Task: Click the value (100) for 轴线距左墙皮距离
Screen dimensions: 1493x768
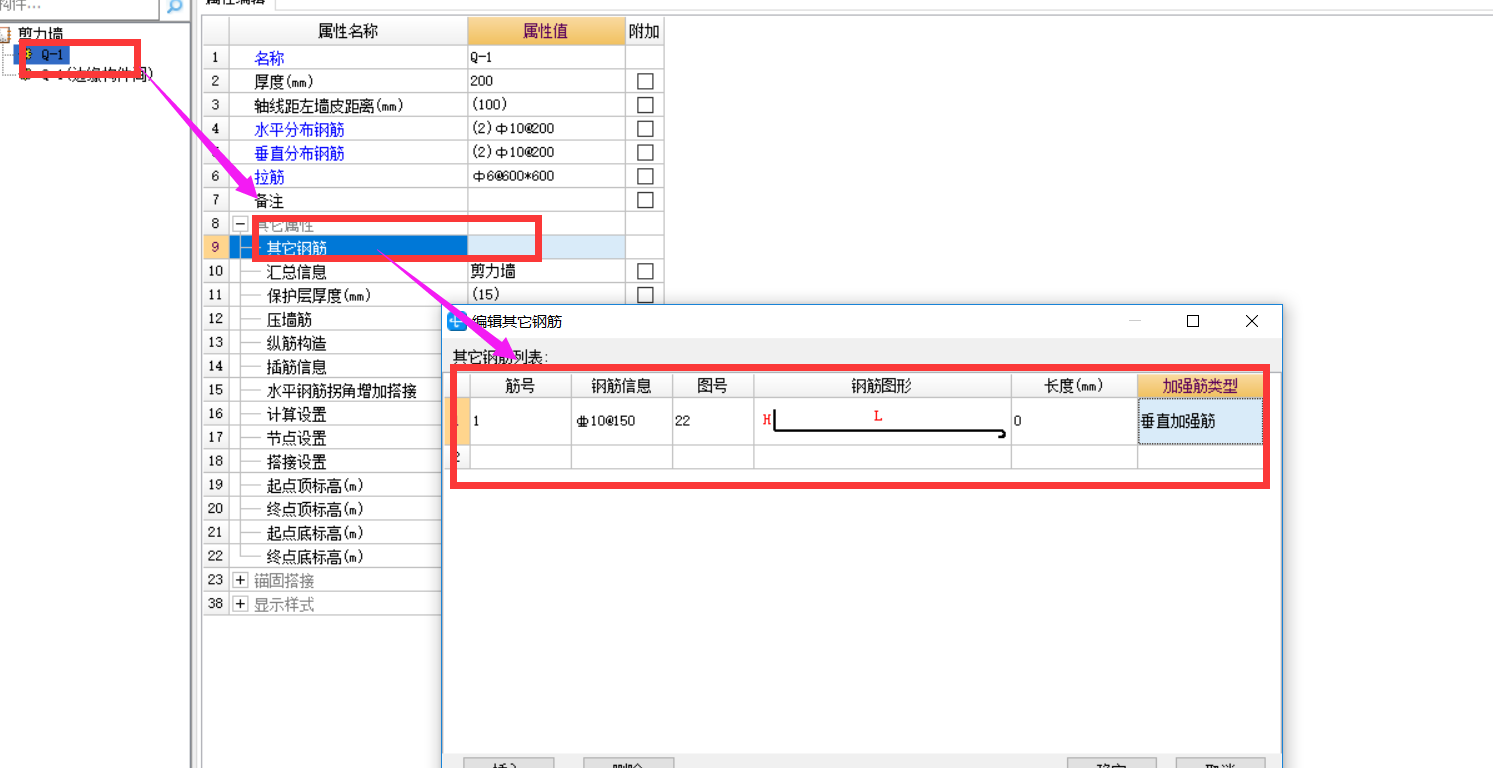Action: pos(546,105)
